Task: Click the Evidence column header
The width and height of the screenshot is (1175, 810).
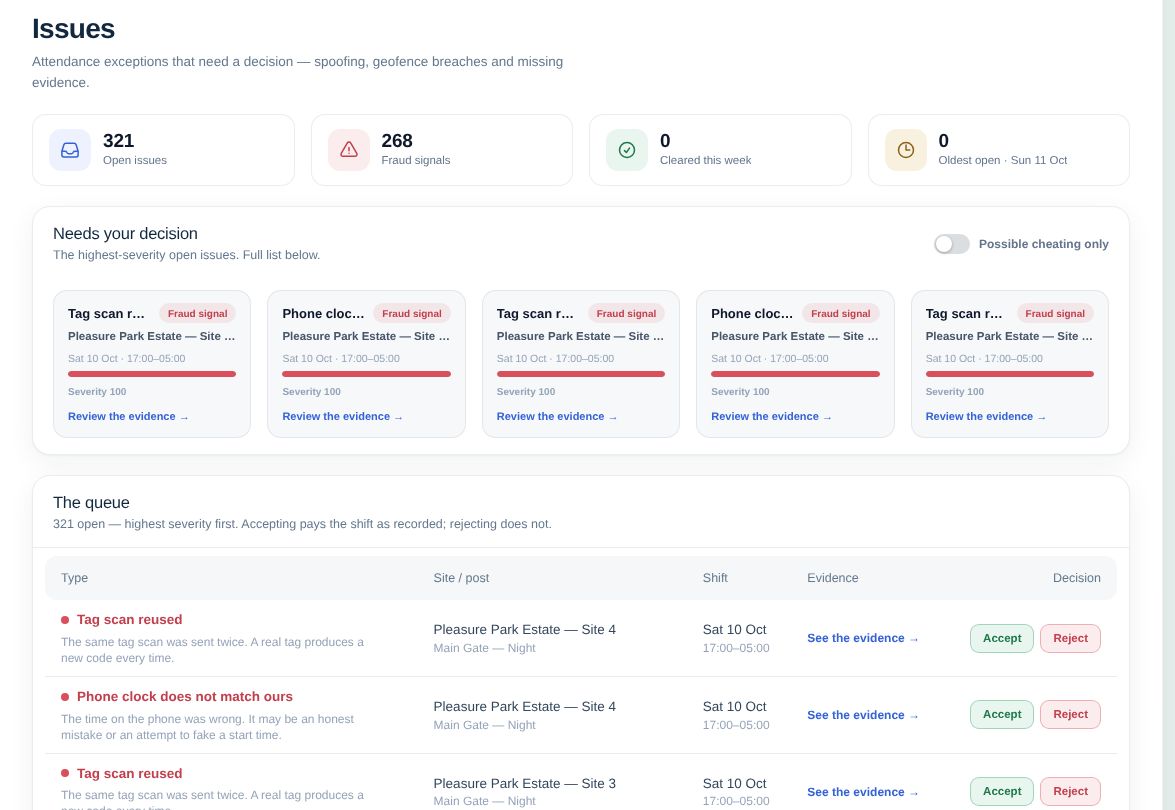Action: pos(833,578)
